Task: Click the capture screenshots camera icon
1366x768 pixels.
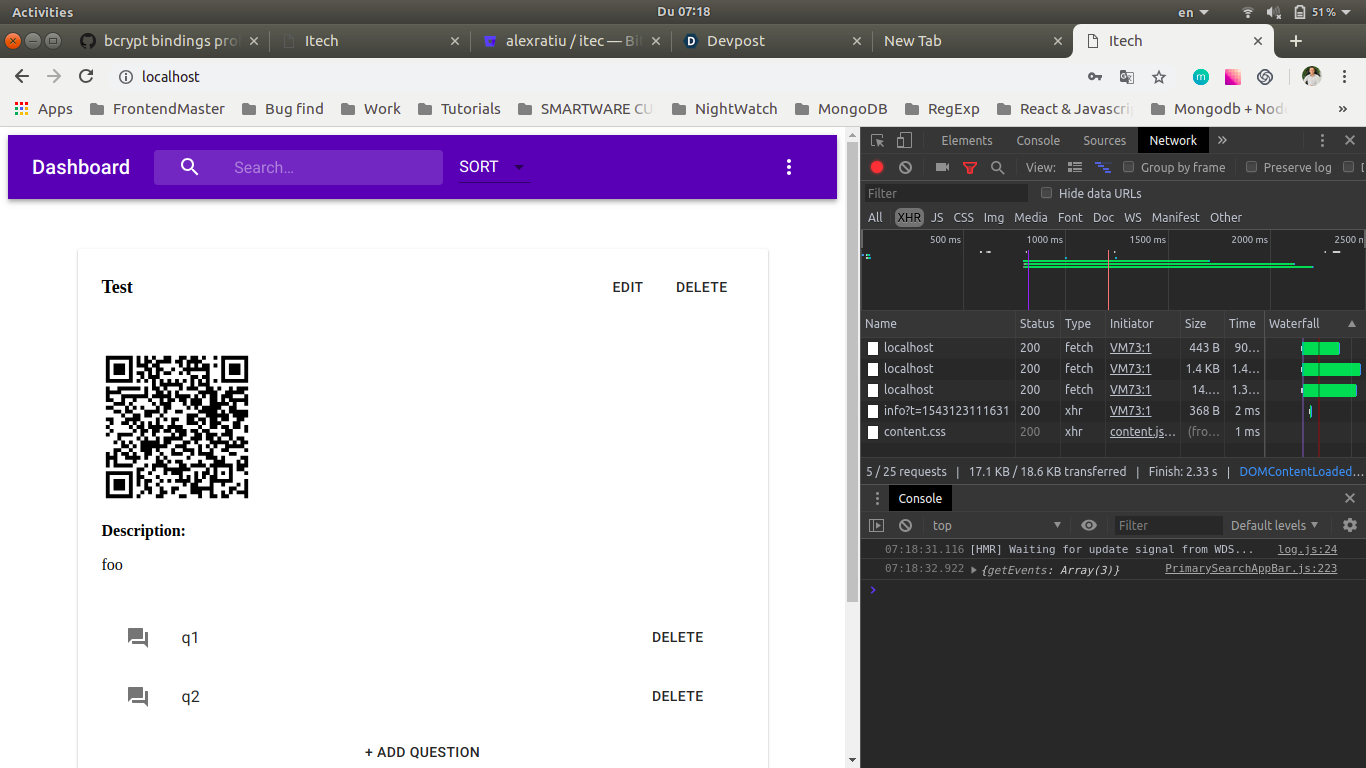Action: pos(942,168)
